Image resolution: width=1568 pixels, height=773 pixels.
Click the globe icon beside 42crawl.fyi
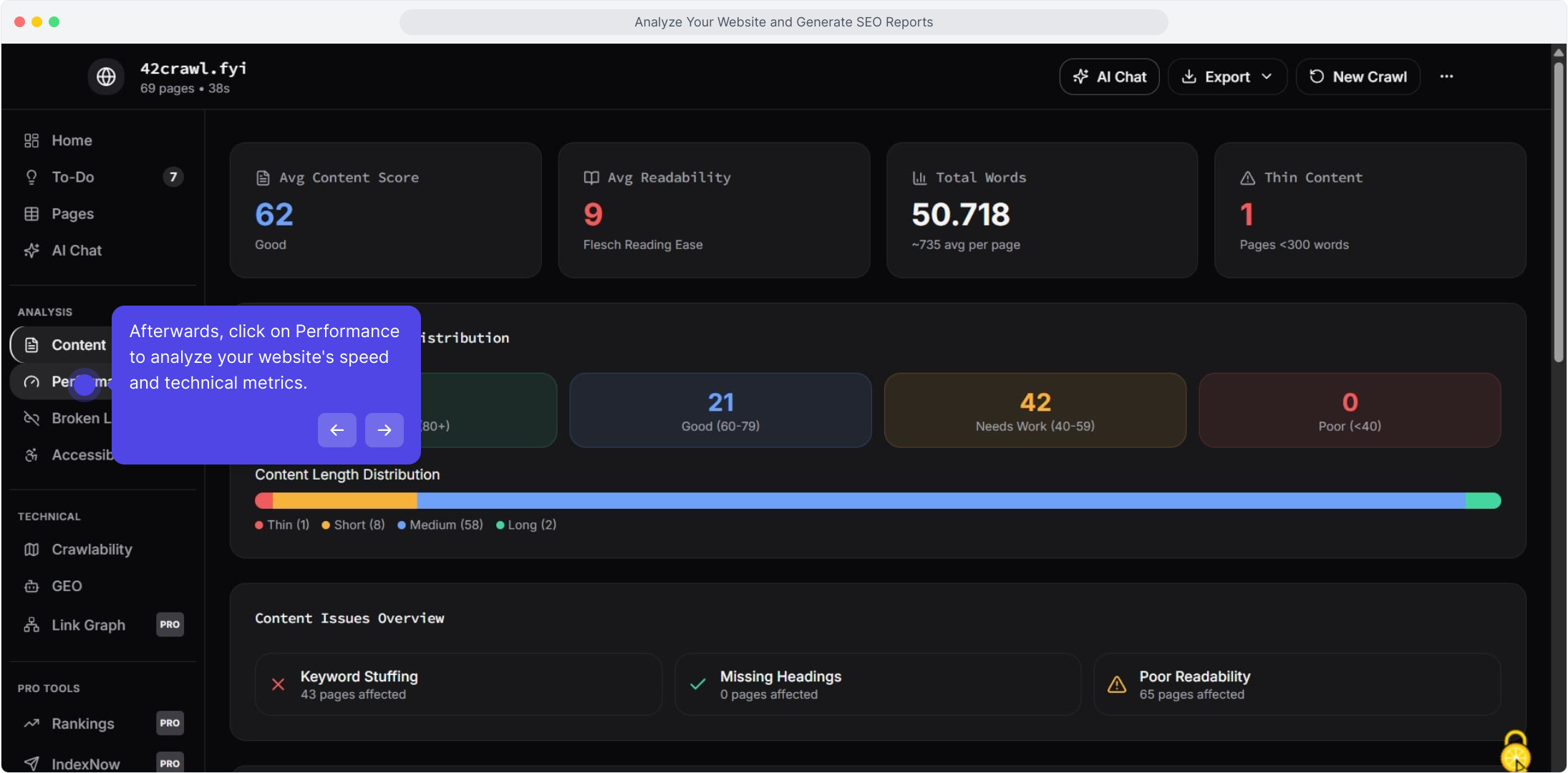[106, 77]
